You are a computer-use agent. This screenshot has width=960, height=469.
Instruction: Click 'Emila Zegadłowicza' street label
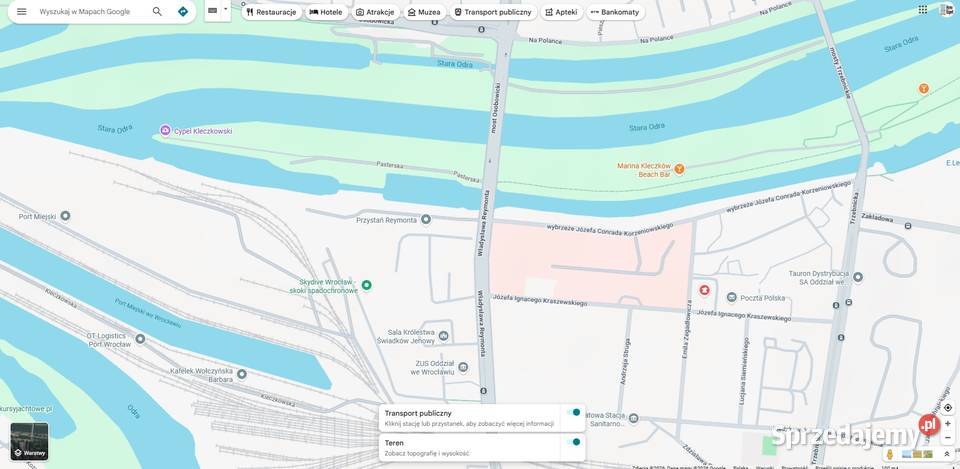[688, 330]
